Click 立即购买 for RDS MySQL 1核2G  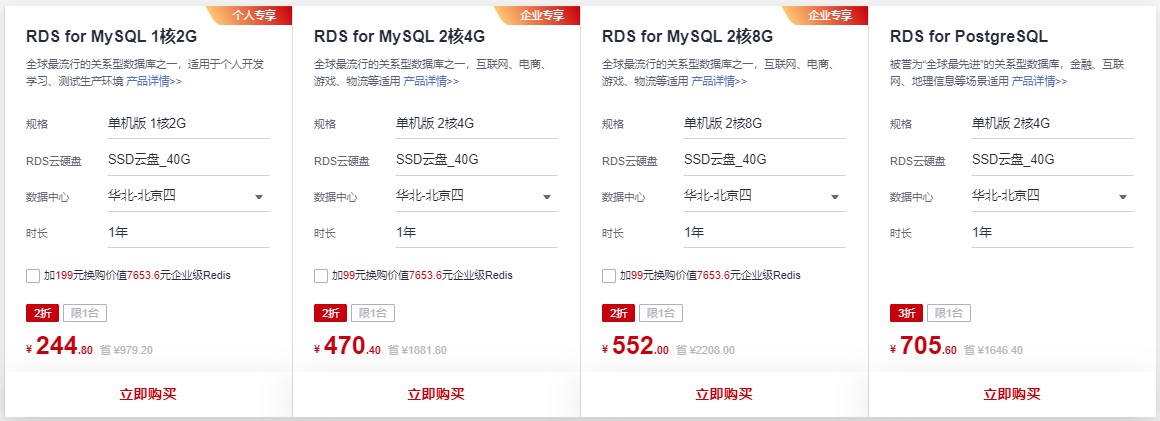click(147, 394)
